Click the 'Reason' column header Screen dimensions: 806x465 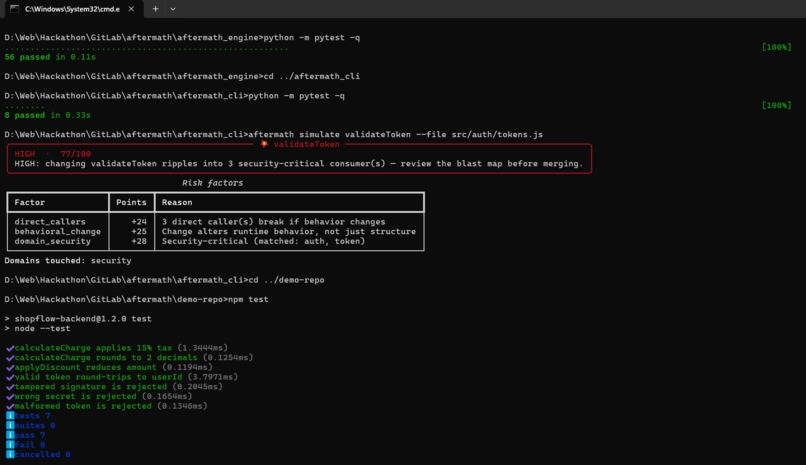(x=177, y=202)
